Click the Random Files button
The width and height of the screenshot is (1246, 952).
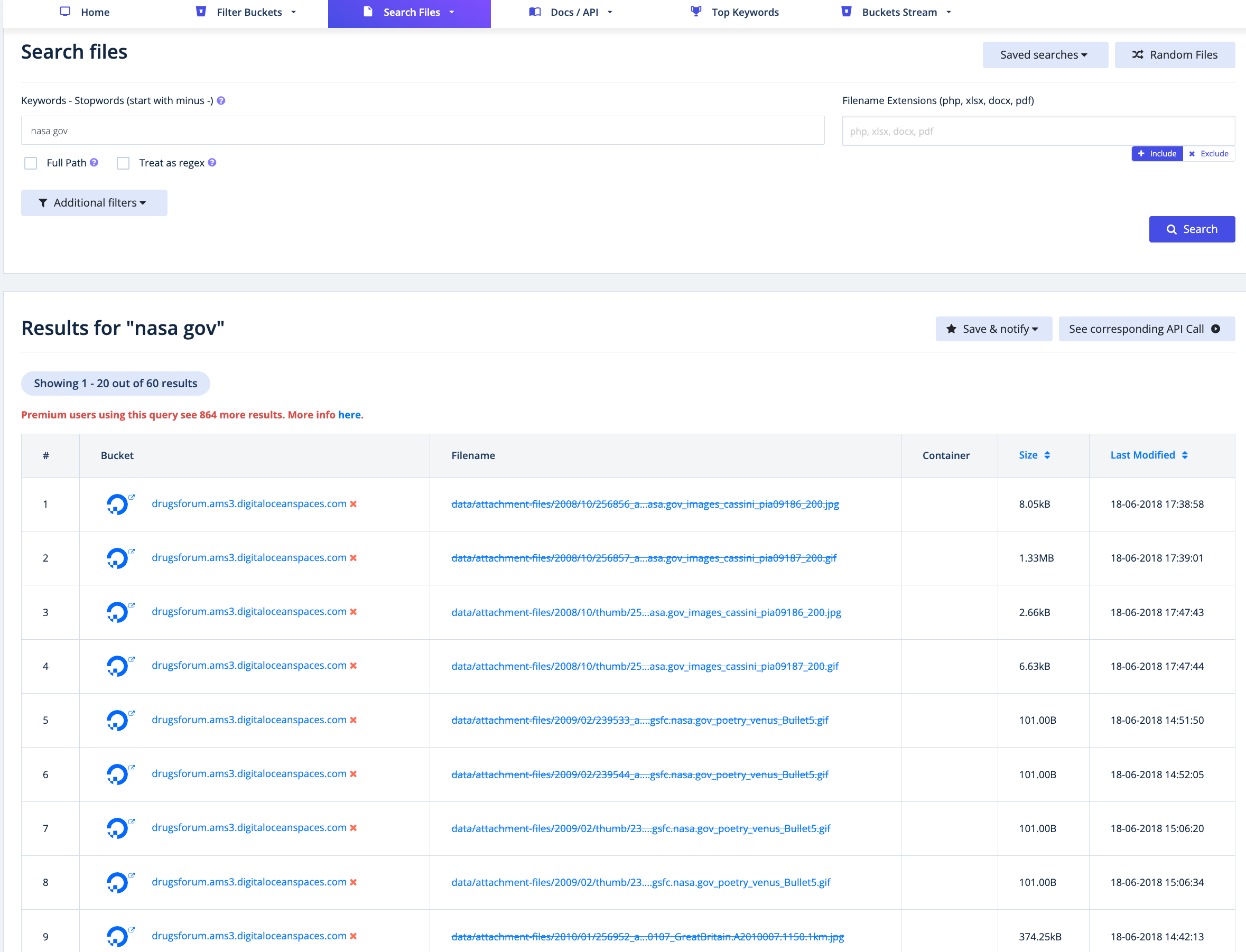[1175, 55]
